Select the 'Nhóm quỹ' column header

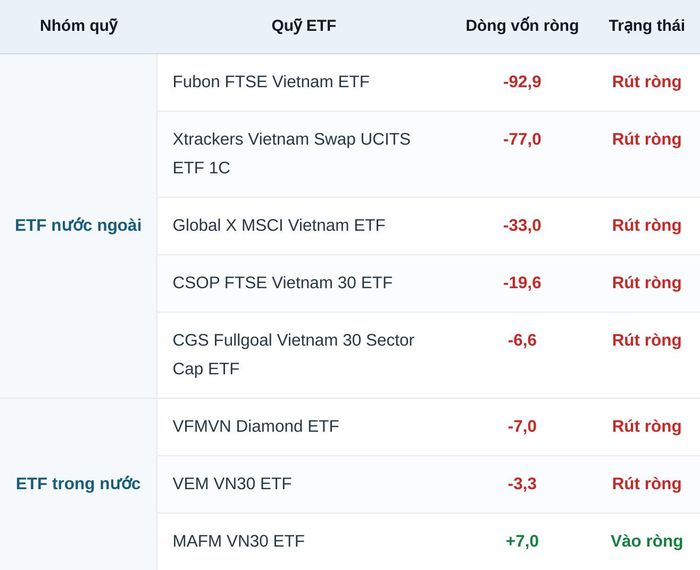[x=79, y=26]
